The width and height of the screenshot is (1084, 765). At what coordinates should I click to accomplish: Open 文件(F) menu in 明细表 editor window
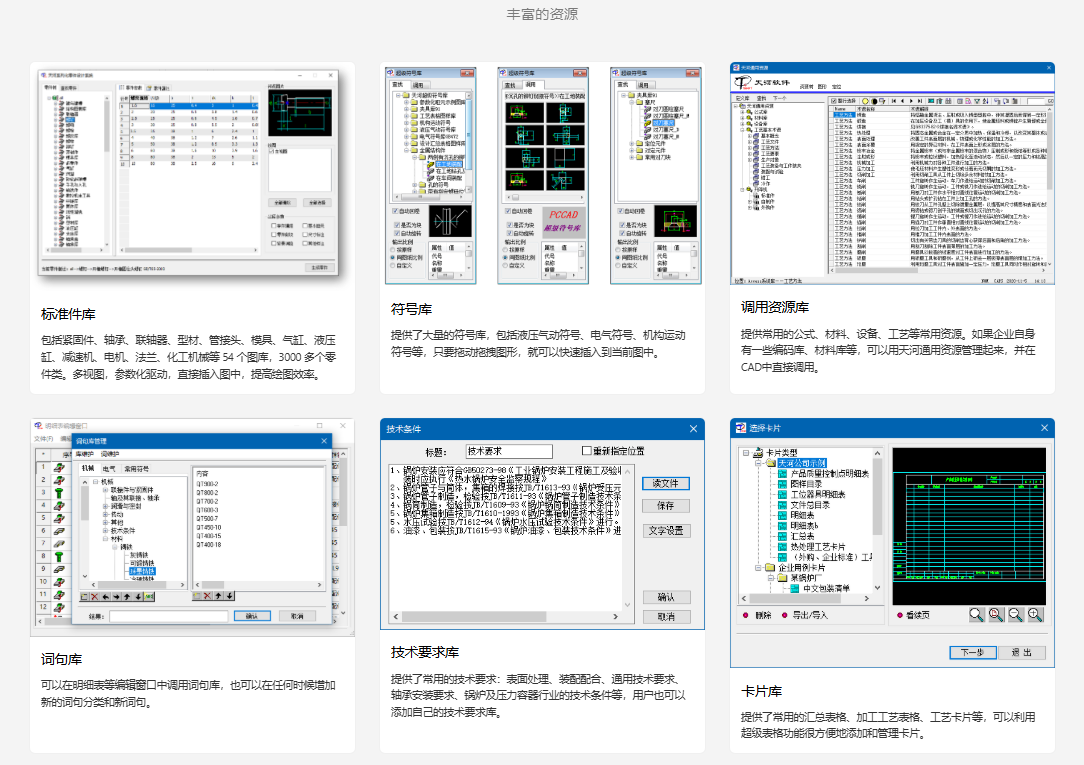44,439
